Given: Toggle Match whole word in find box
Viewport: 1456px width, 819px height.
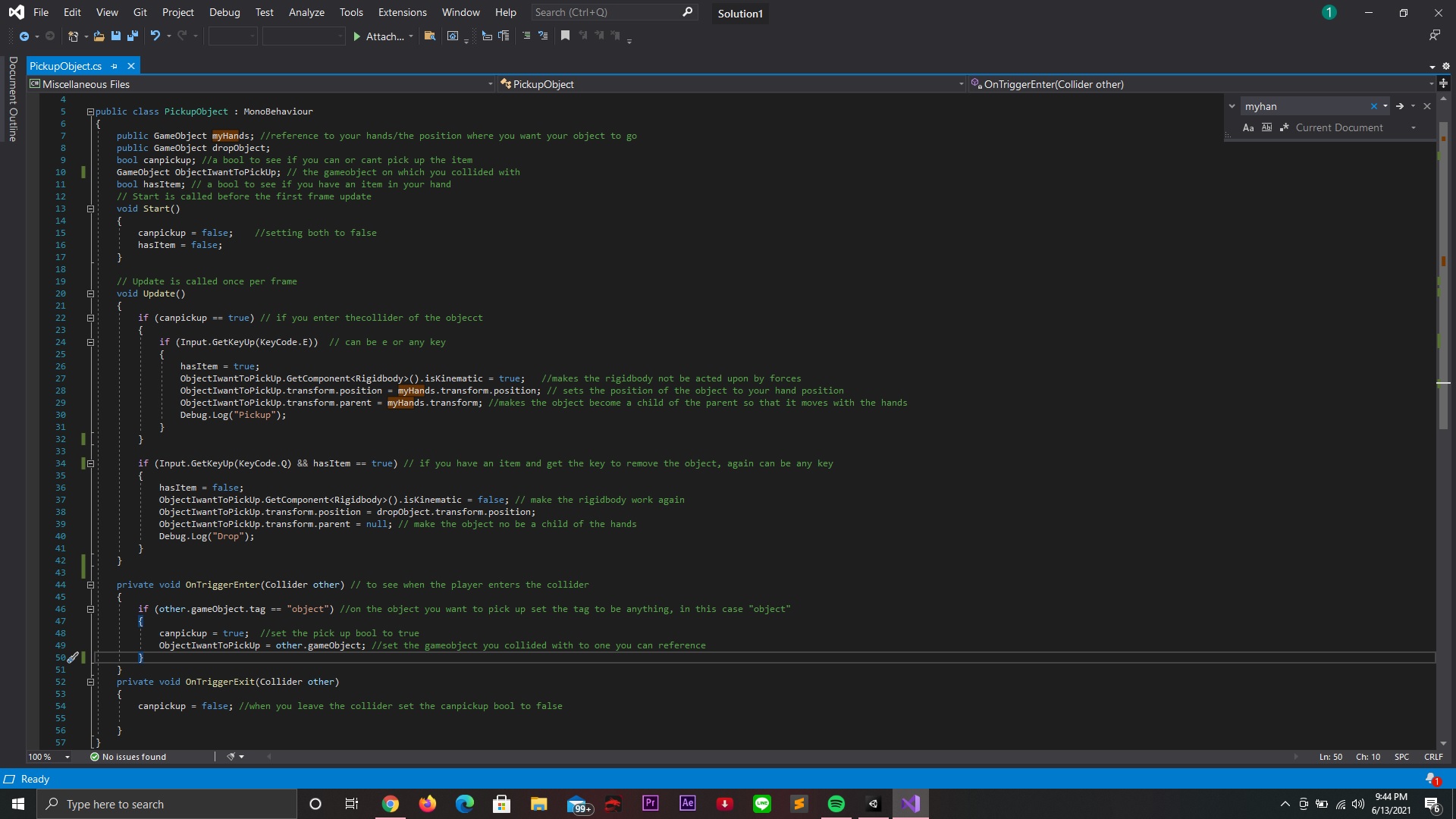Looking at the screenshot, I should (1266, 127).
